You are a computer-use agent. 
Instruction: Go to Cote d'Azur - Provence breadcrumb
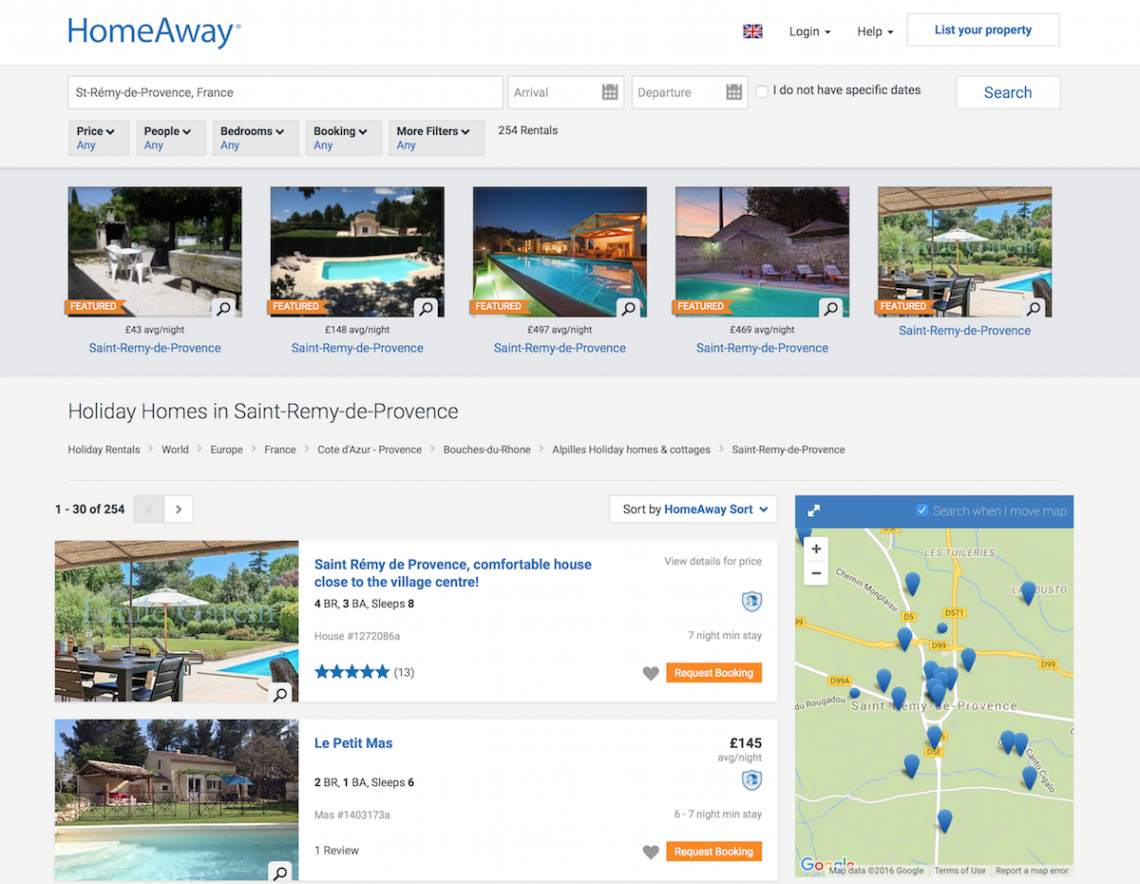coord(369,449)
